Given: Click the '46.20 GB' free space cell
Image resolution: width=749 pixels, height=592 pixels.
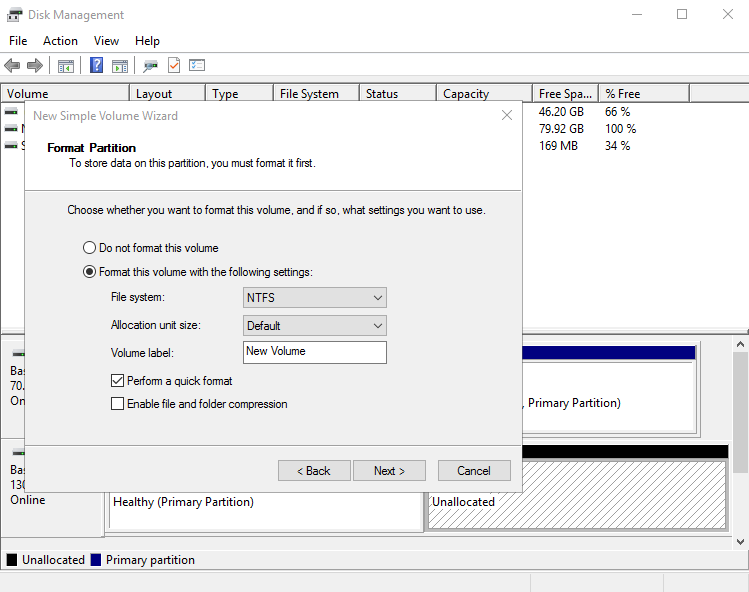Looking at the screenshot, I should tap(561, 112).
